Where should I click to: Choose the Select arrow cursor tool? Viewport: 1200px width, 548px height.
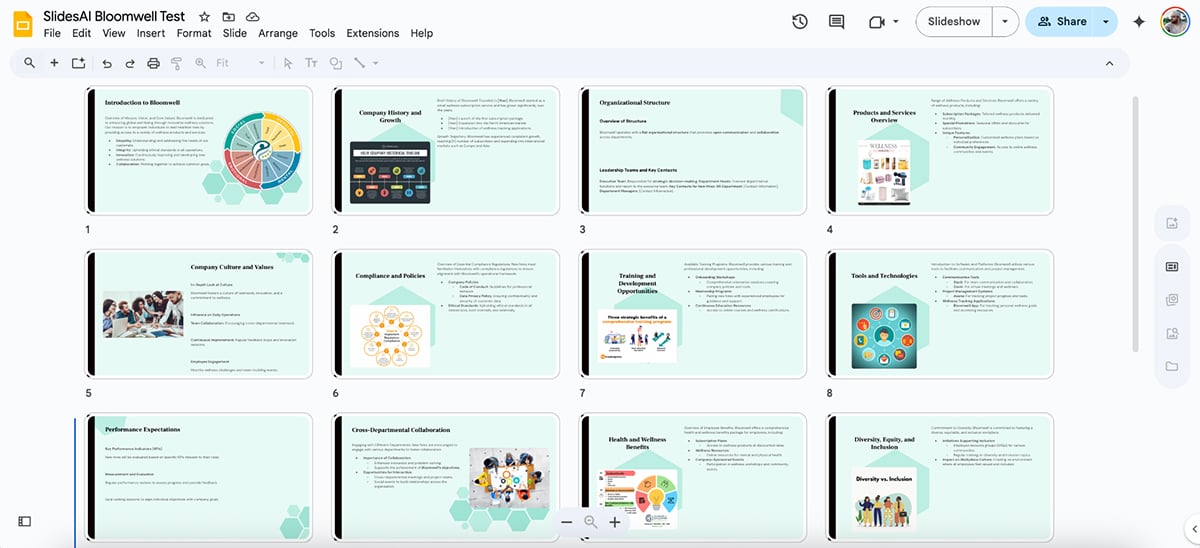pyautogui.click(x=288, y=63)
